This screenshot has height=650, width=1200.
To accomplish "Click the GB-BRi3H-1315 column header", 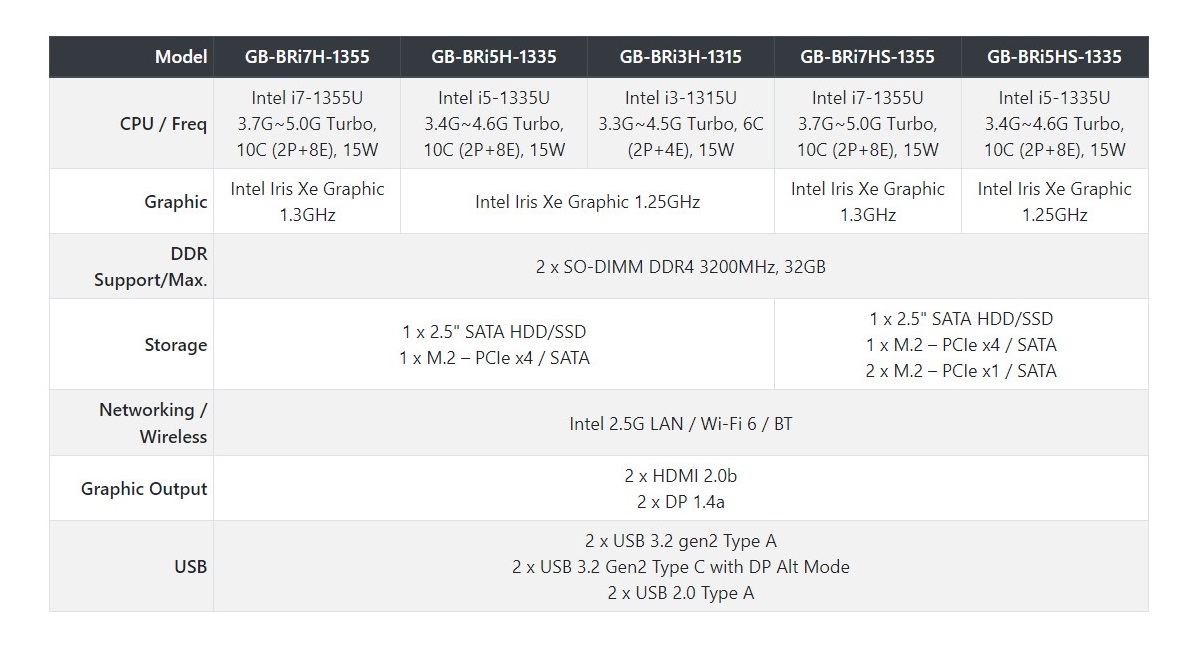I will [x=680, y=57].
